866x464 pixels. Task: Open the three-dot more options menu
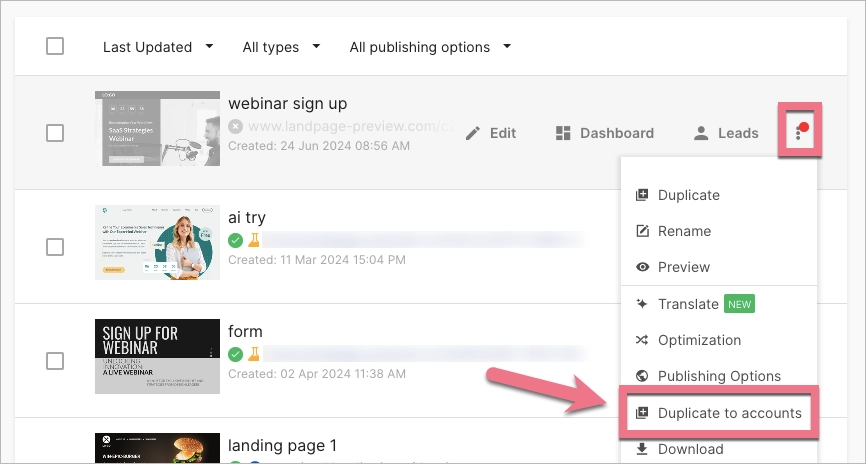[799, 132]
